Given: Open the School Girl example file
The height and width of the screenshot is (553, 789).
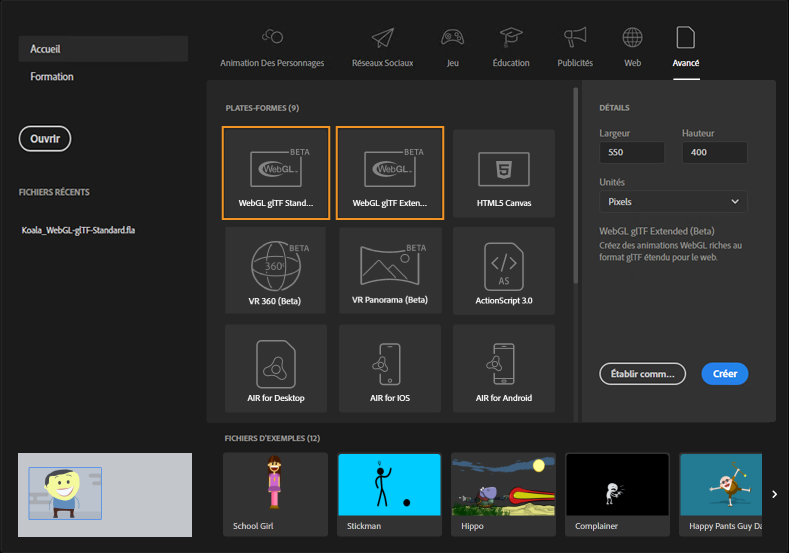Looking at the screenshot, I should [x=275, y=494].
